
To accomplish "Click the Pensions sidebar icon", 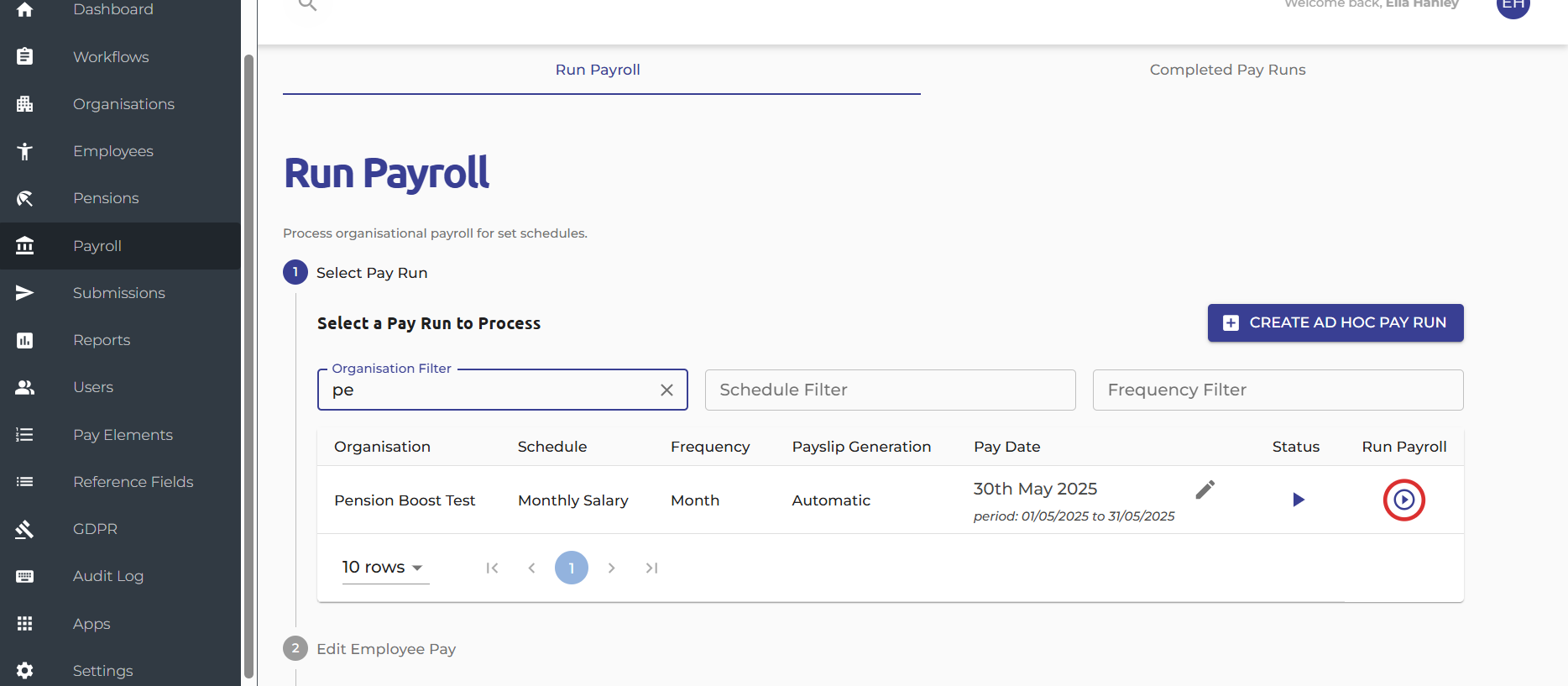I will click(x=25, y=198).
